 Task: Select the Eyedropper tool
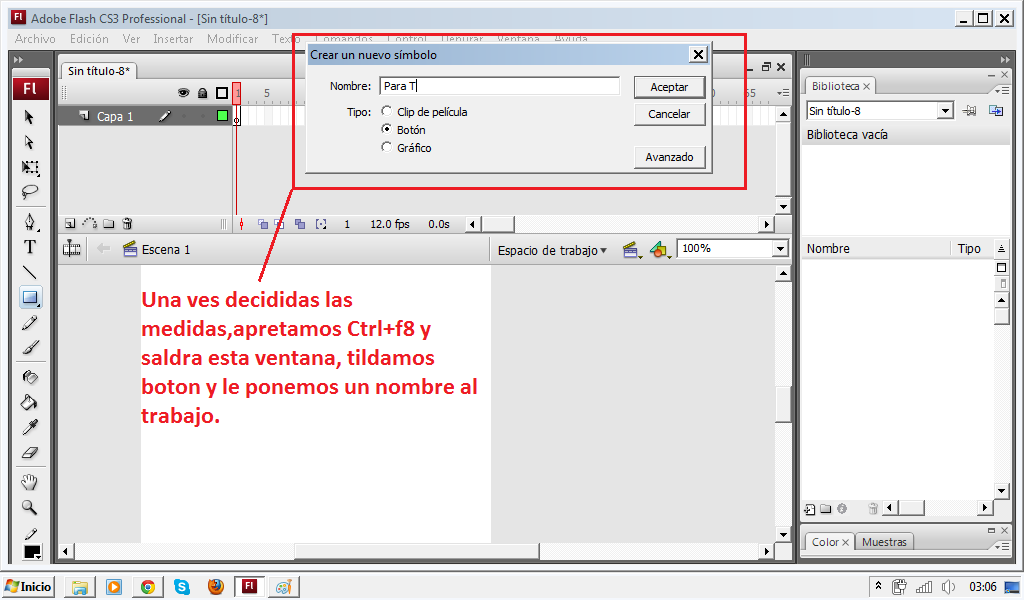(30, 427)
